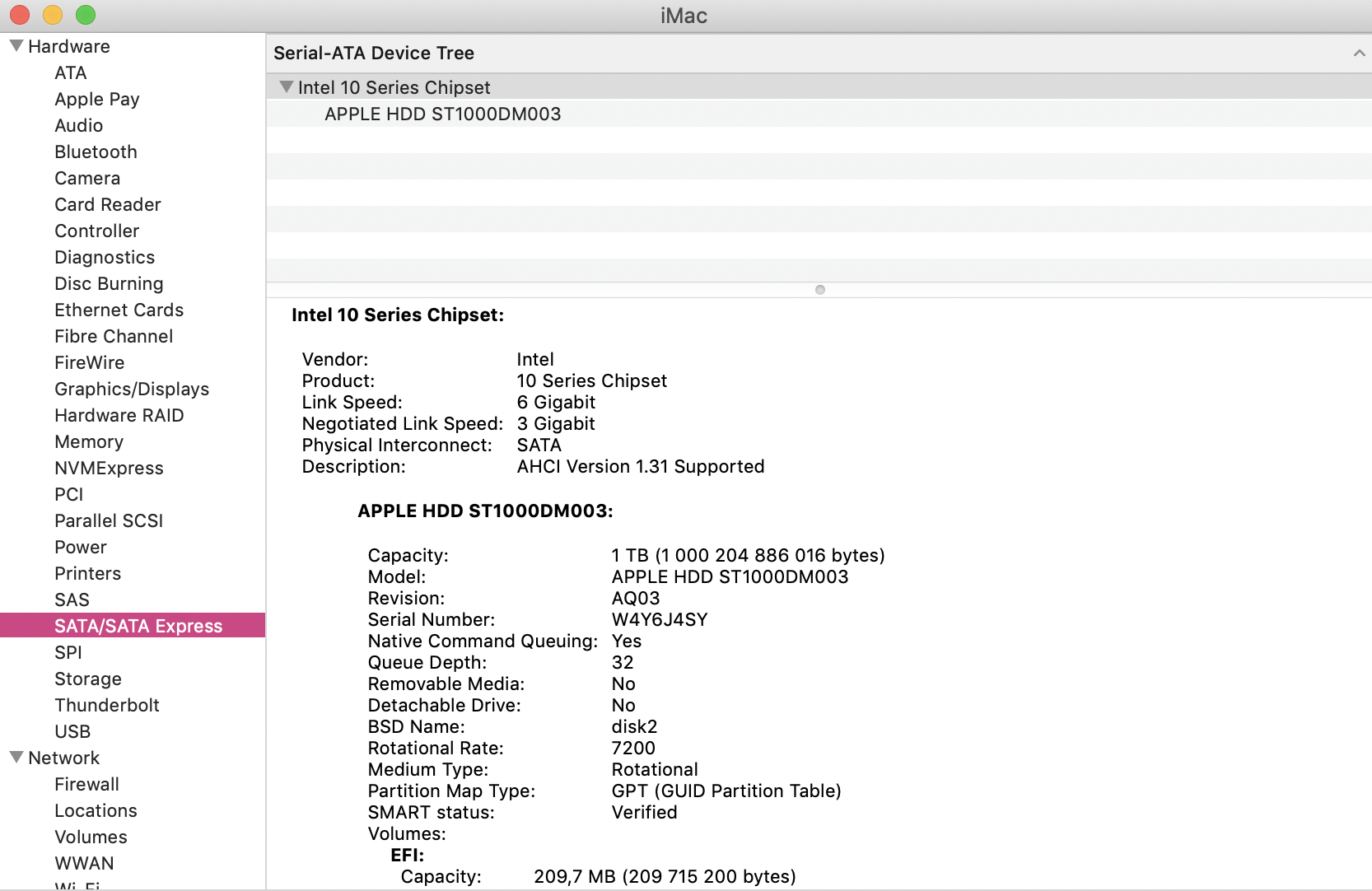Click the Hardware category label
The height and width of the screenshot is (891, 1372).
tap(69, 46)
